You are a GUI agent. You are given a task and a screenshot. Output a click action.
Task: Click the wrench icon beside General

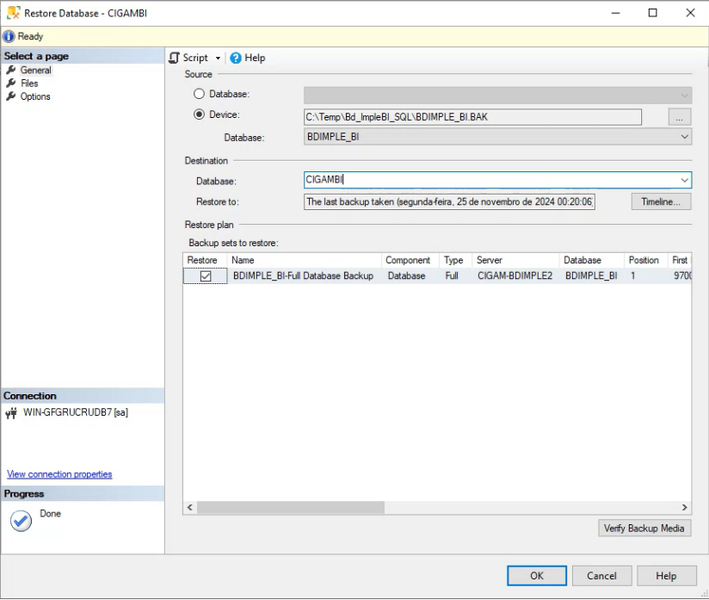(x=11, y=70)
